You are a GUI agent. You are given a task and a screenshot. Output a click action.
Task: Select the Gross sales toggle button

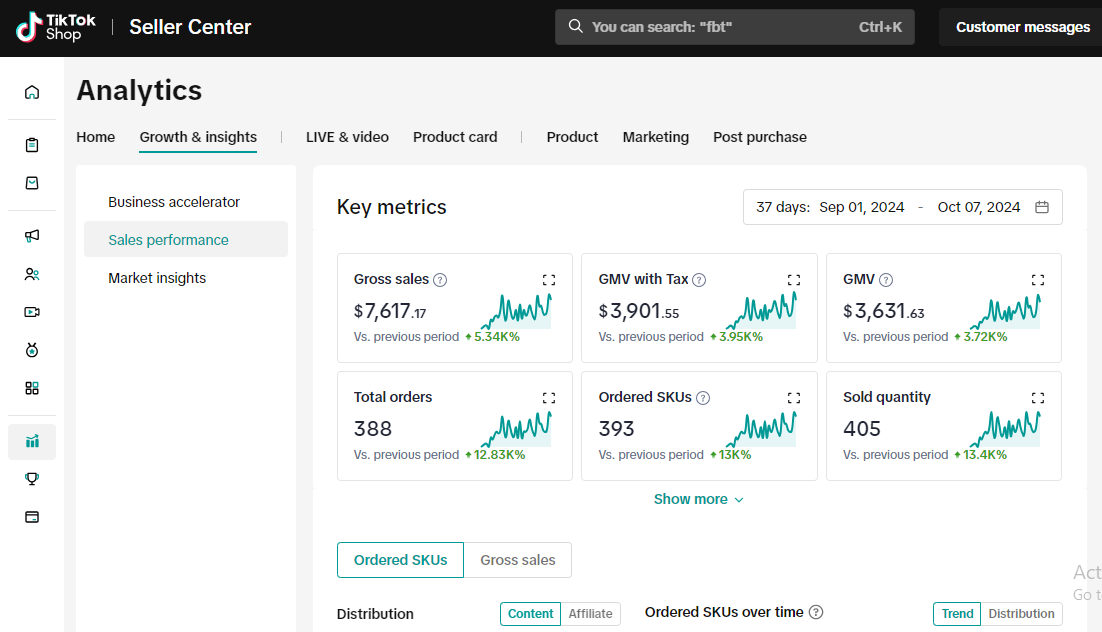tap(517, 560)
